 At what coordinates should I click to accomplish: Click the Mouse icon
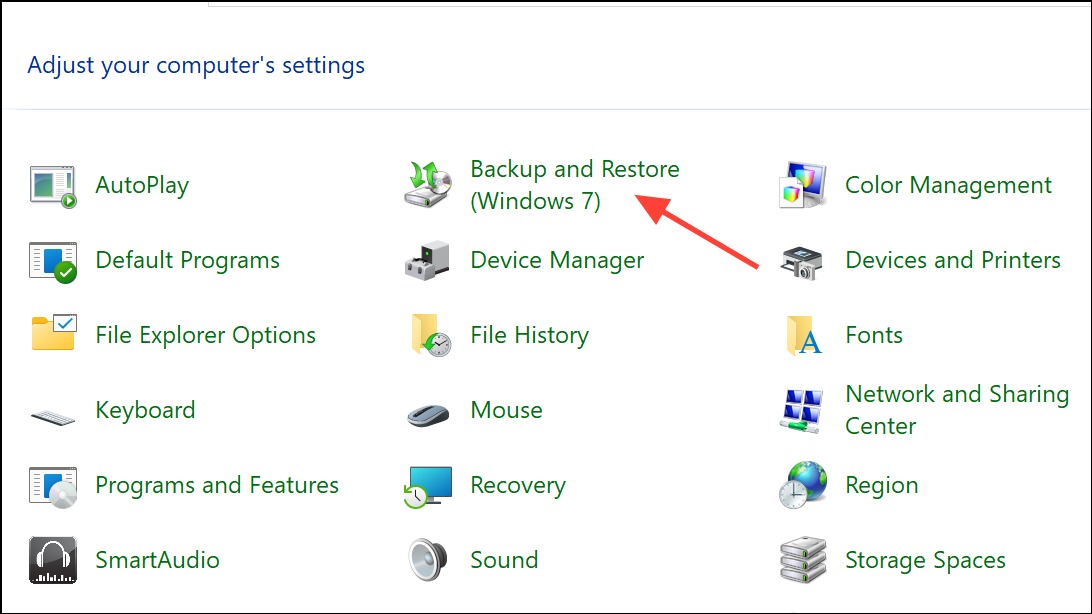pyautogui.click(x=429, y=412)
